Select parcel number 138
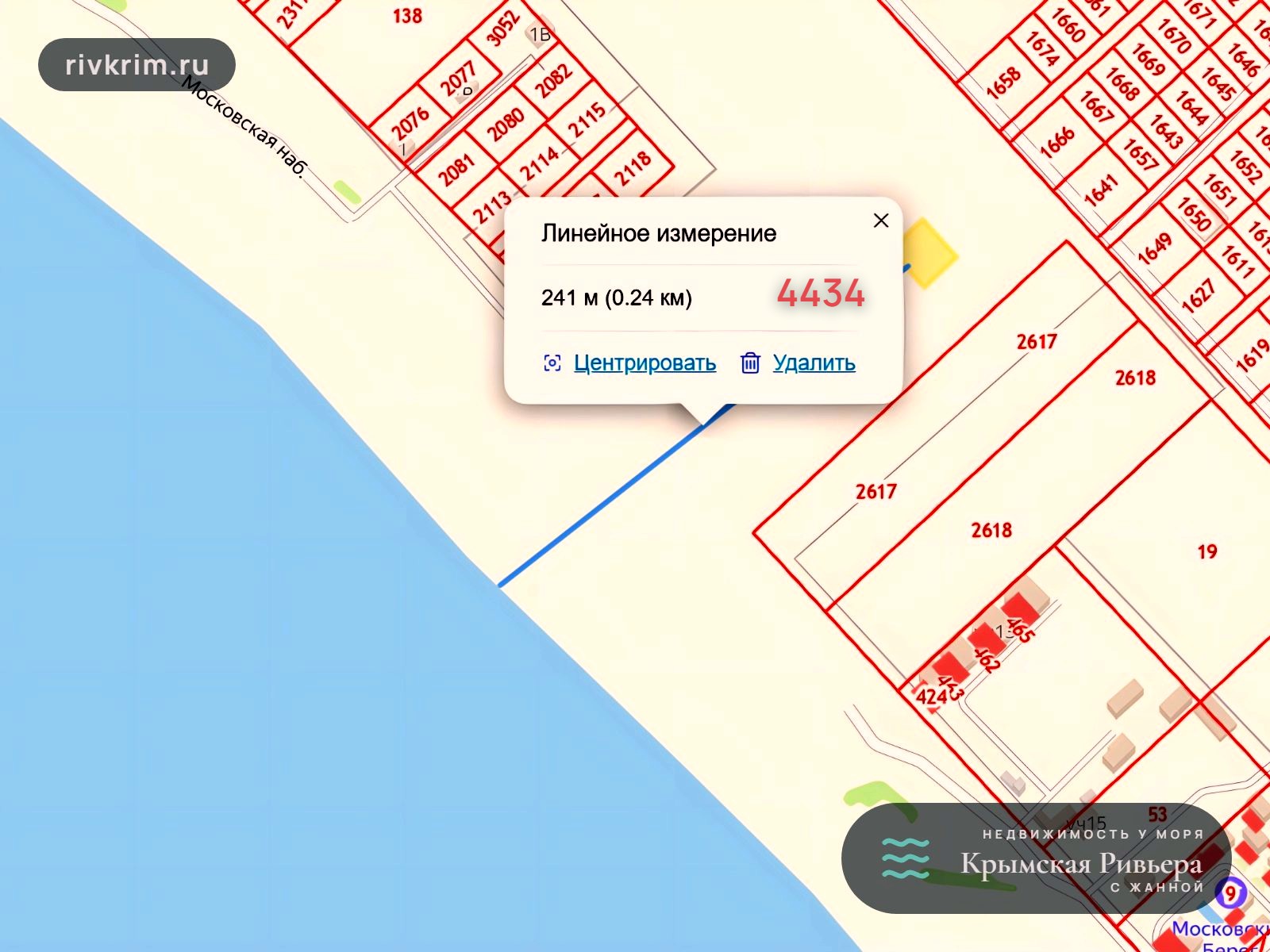The height and width of the screenshot is (952, 1270). 407,15
